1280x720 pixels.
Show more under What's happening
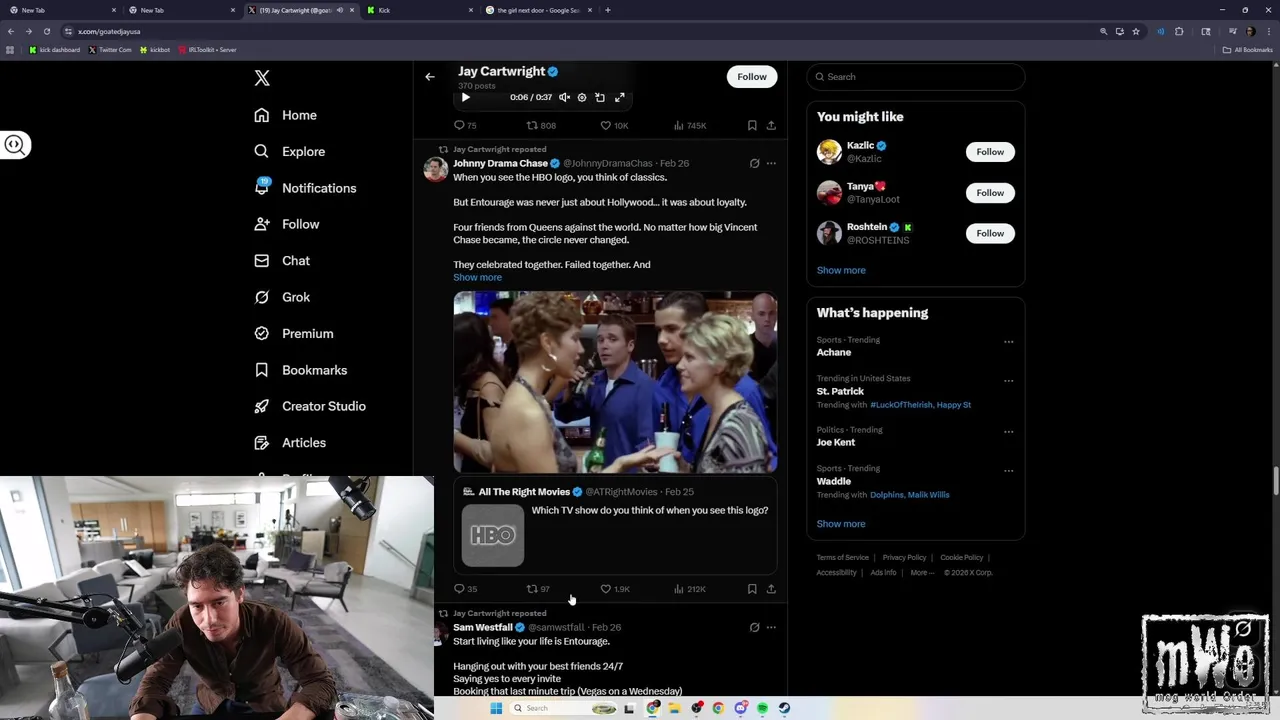pyautogui.click(x=841, y=524)
